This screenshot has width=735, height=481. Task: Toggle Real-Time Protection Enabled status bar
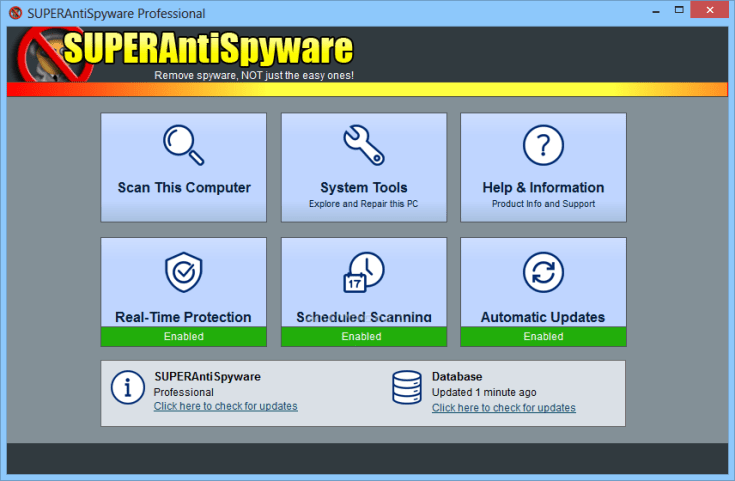point(184,336)
